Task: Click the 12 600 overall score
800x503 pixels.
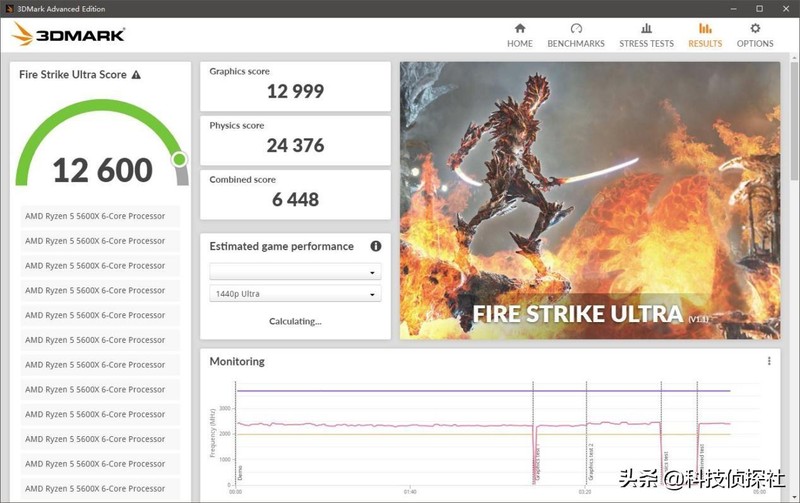Action: pyautogui.click(x=103, y=170)
